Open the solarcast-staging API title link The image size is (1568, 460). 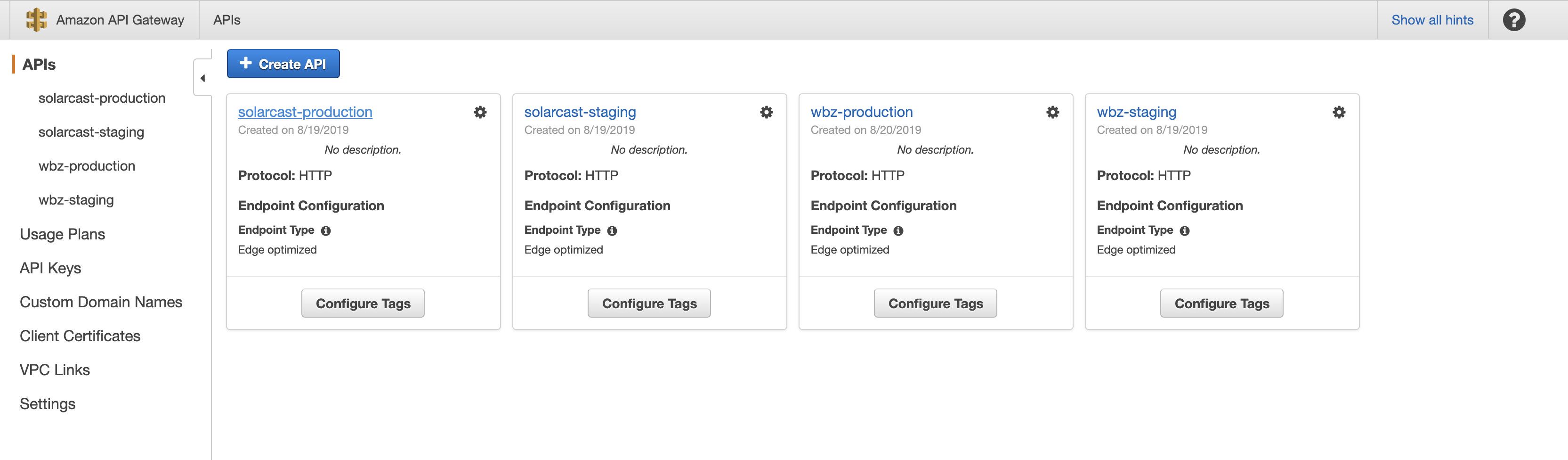click(580, 112)
